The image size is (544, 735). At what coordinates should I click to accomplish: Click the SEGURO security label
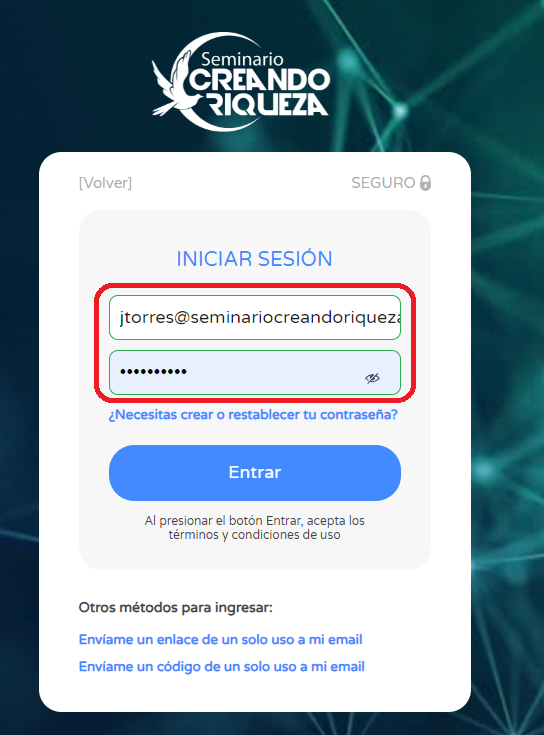[383, 183]
